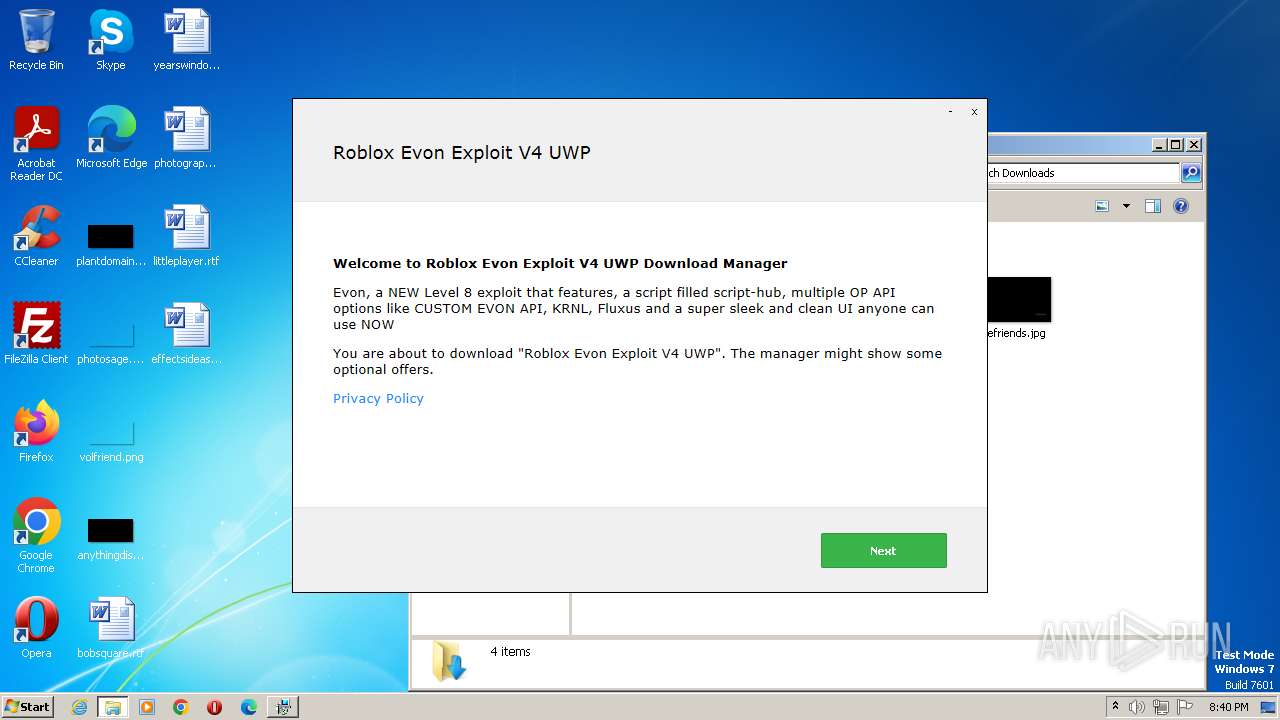Launch Skype from the desktop
Viewport: 1280px width, 720px height.
click(x=110, y=40)
